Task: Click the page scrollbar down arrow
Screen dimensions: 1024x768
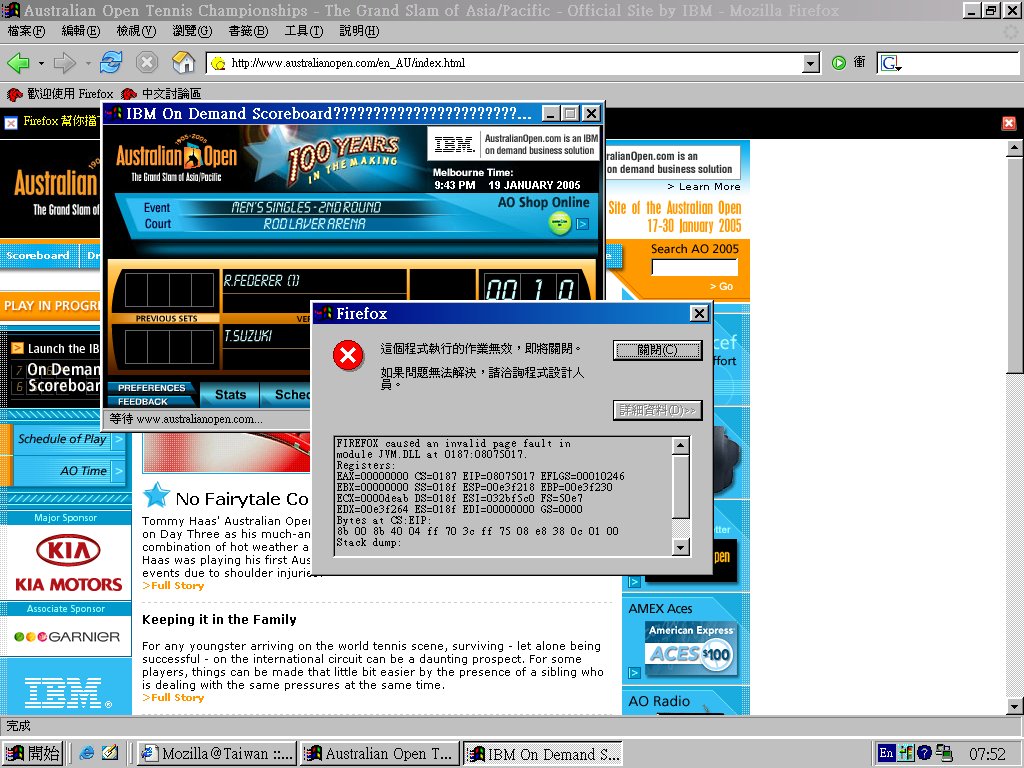Action: pos(1014,706)
